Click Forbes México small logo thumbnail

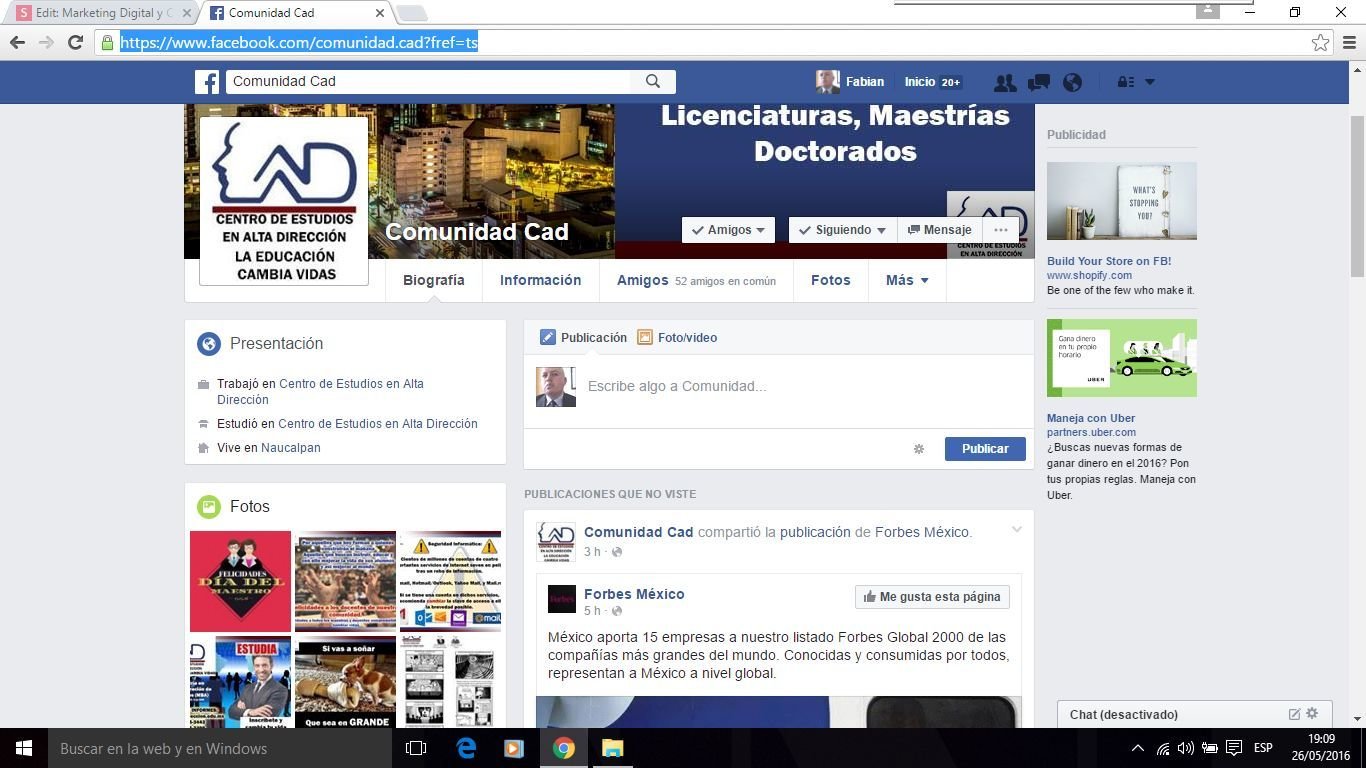(562, 599)
